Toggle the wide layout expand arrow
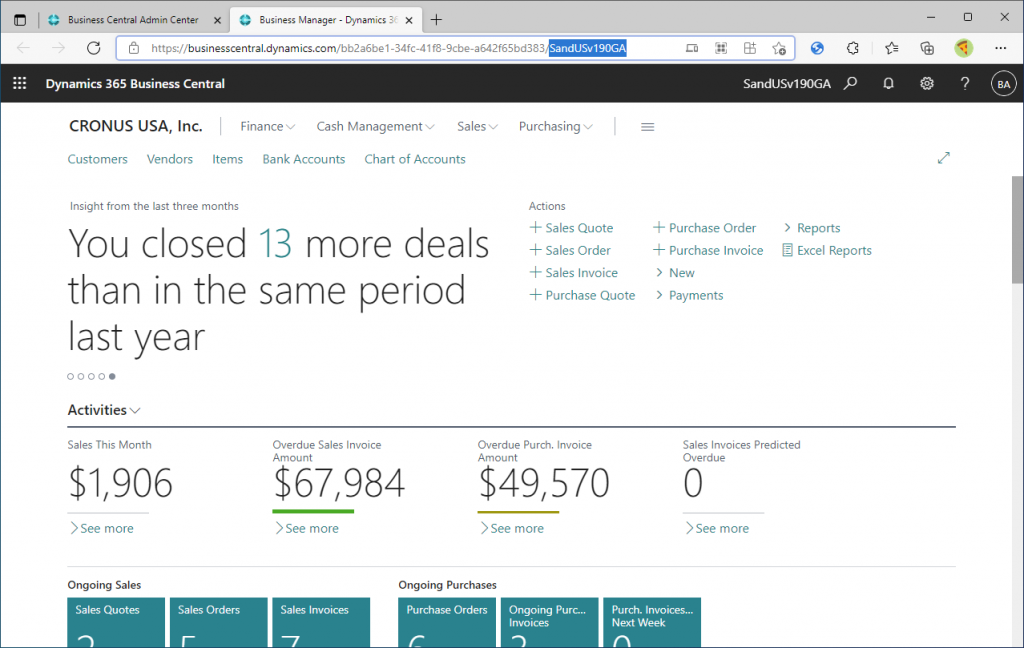 (x=944, y=158)
